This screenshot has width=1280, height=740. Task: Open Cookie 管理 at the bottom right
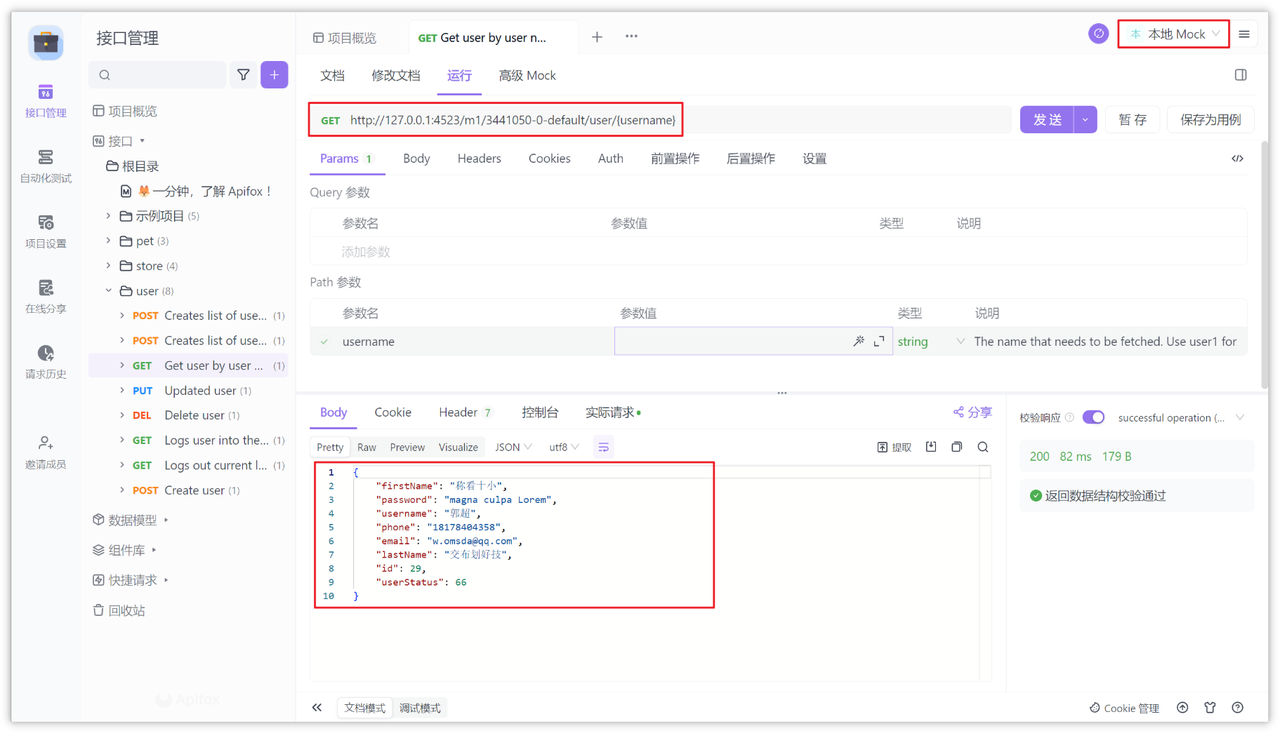(1124, 708)
